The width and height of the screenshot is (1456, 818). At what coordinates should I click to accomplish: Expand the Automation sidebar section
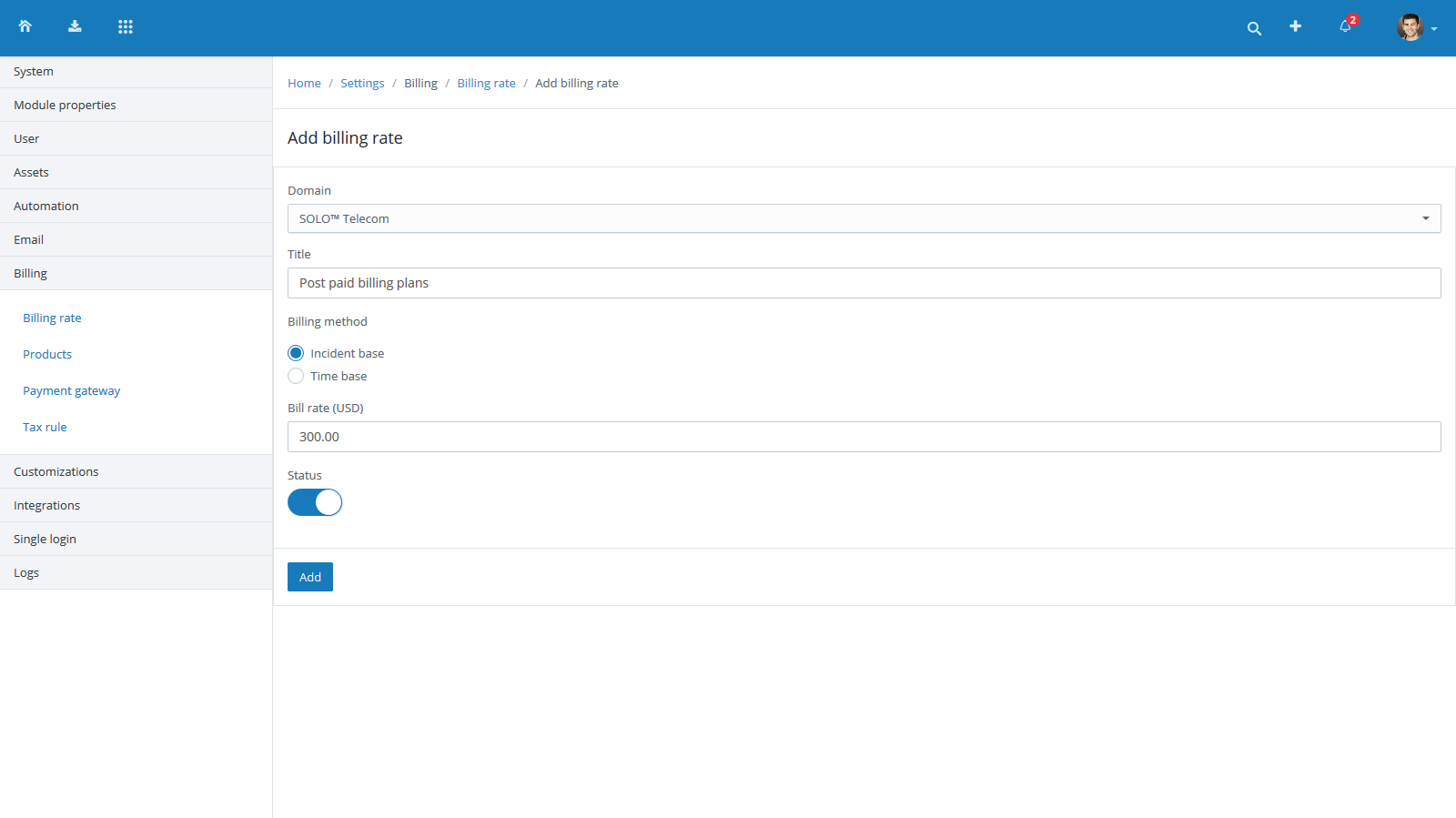46,206
